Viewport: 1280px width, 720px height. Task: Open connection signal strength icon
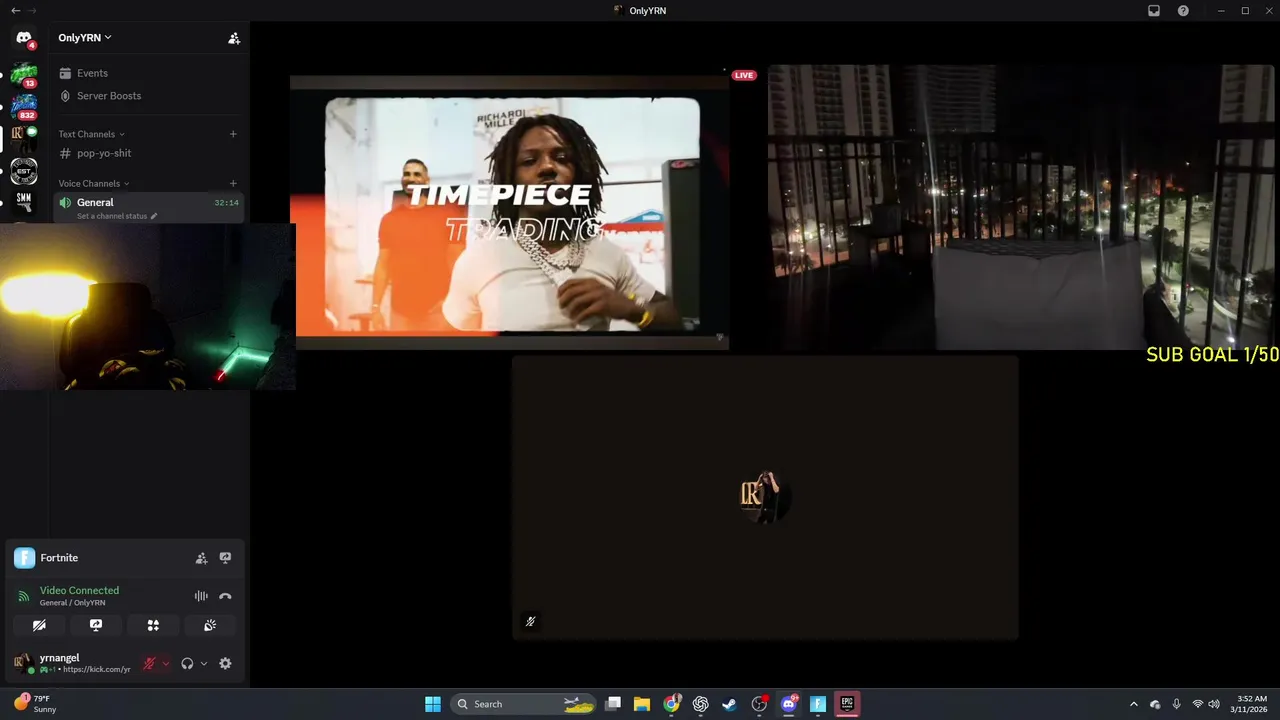pyautogui.click(x=24, y=596)
